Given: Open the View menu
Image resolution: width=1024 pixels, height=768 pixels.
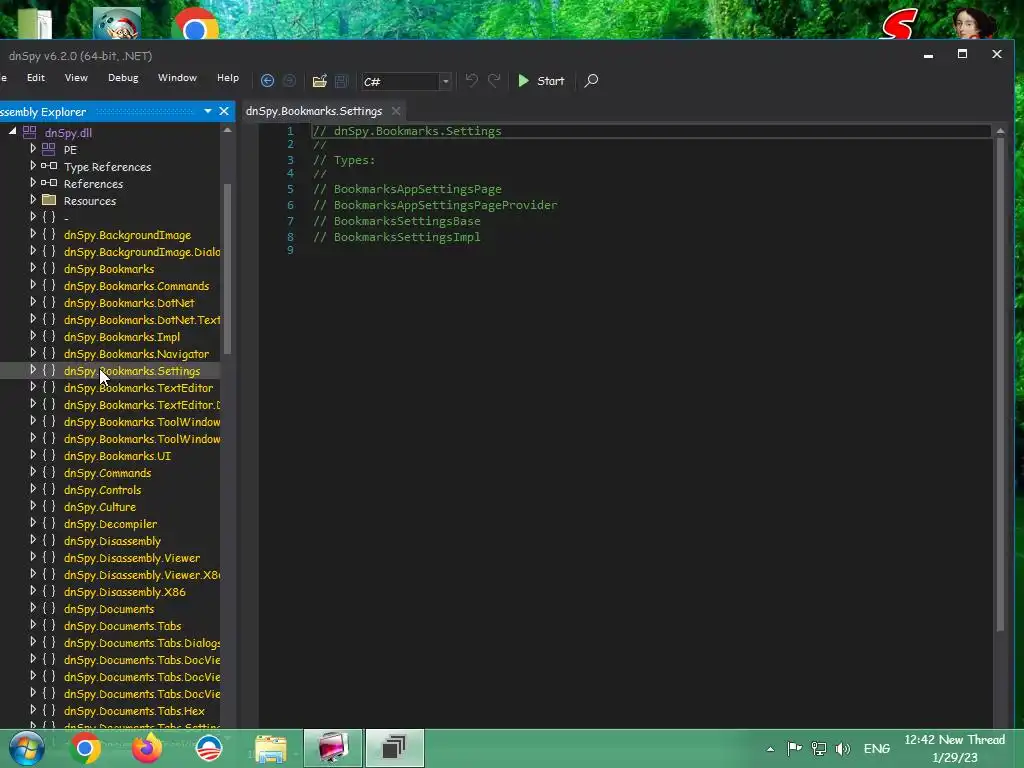Looking at the screenshot, I should [76, 78].
